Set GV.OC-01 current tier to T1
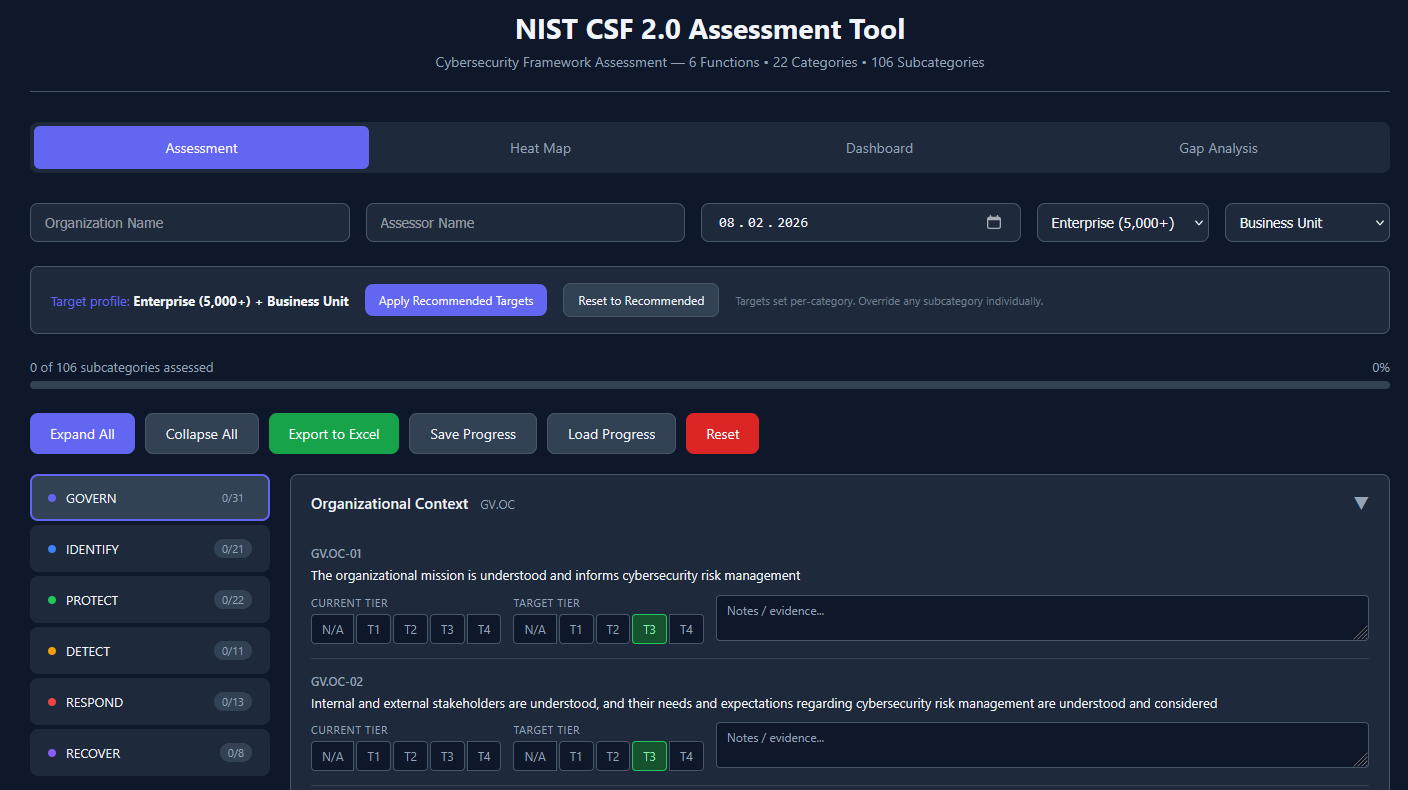Image resolution: width=1408 pixels, height=790 pixels. click(x=373, y=629)
